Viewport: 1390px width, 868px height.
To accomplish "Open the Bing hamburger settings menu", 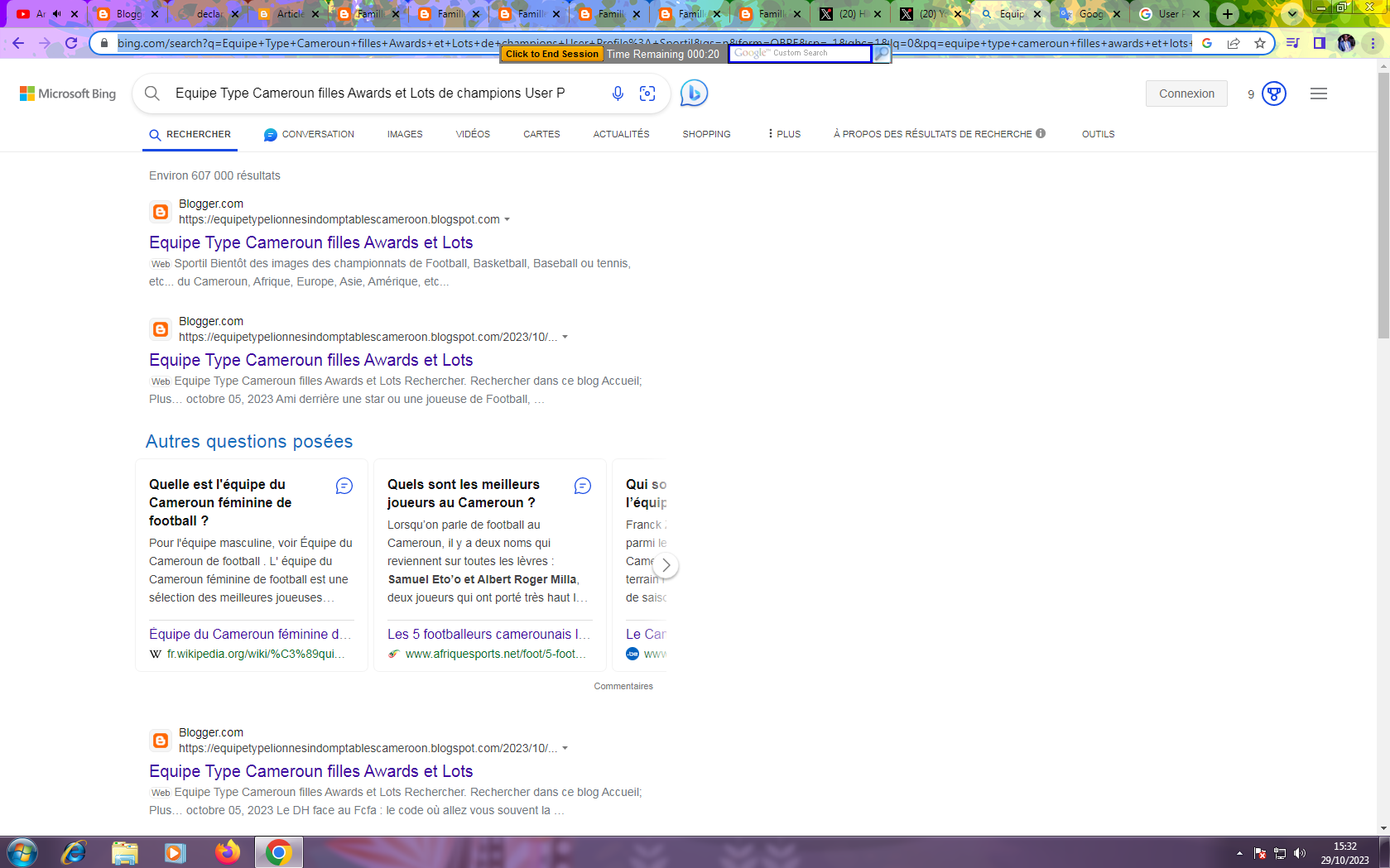I will point(1319,94).
